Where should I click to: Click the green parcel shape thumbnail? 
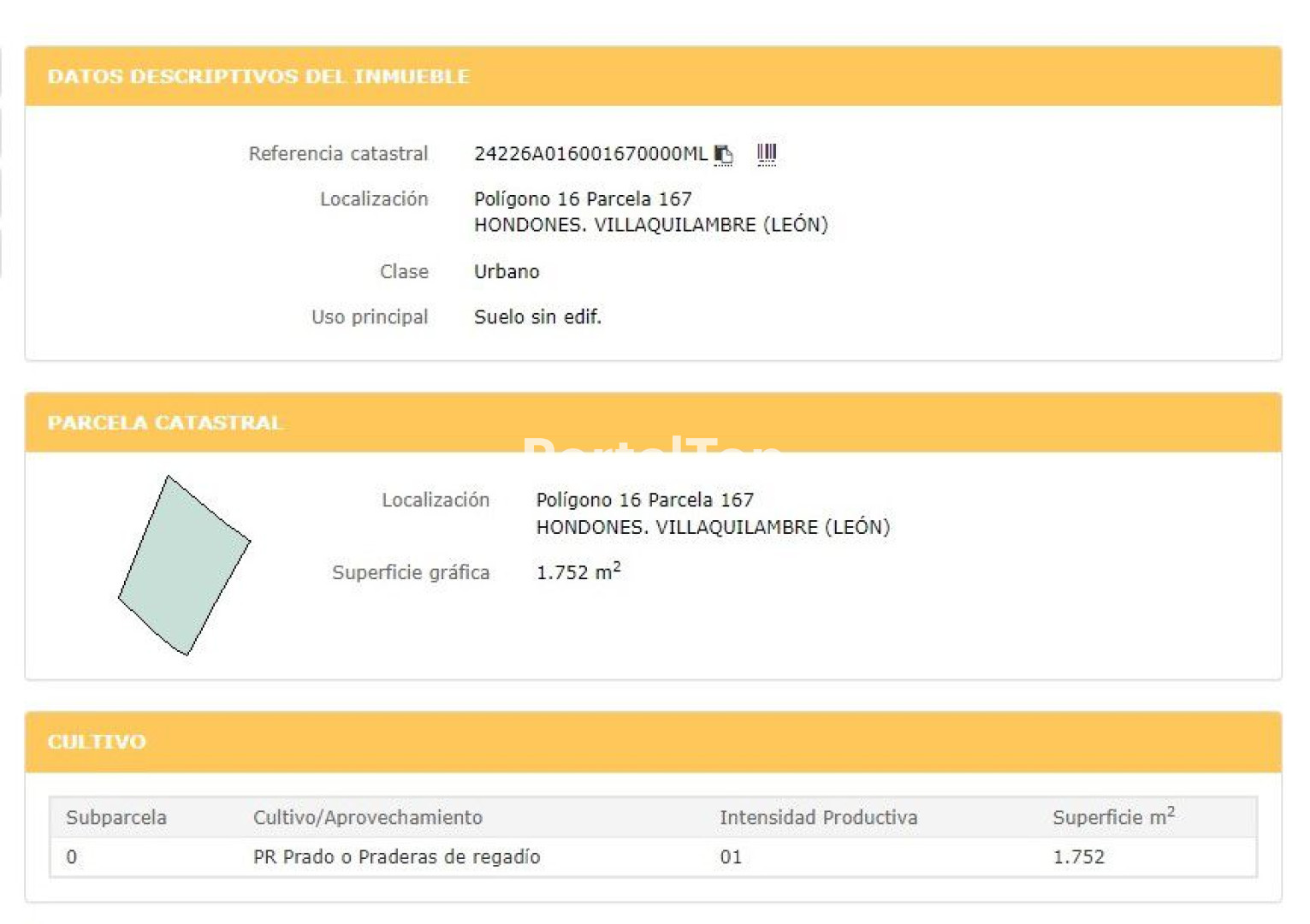184,566
